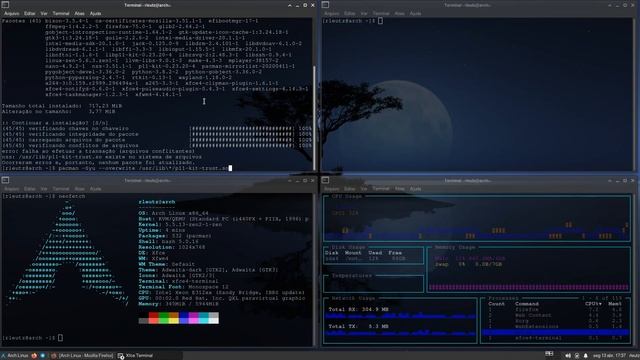640x360 pixels.
Task: Open Terminal menu in pacman terminal
Action: tap(61, 13)
